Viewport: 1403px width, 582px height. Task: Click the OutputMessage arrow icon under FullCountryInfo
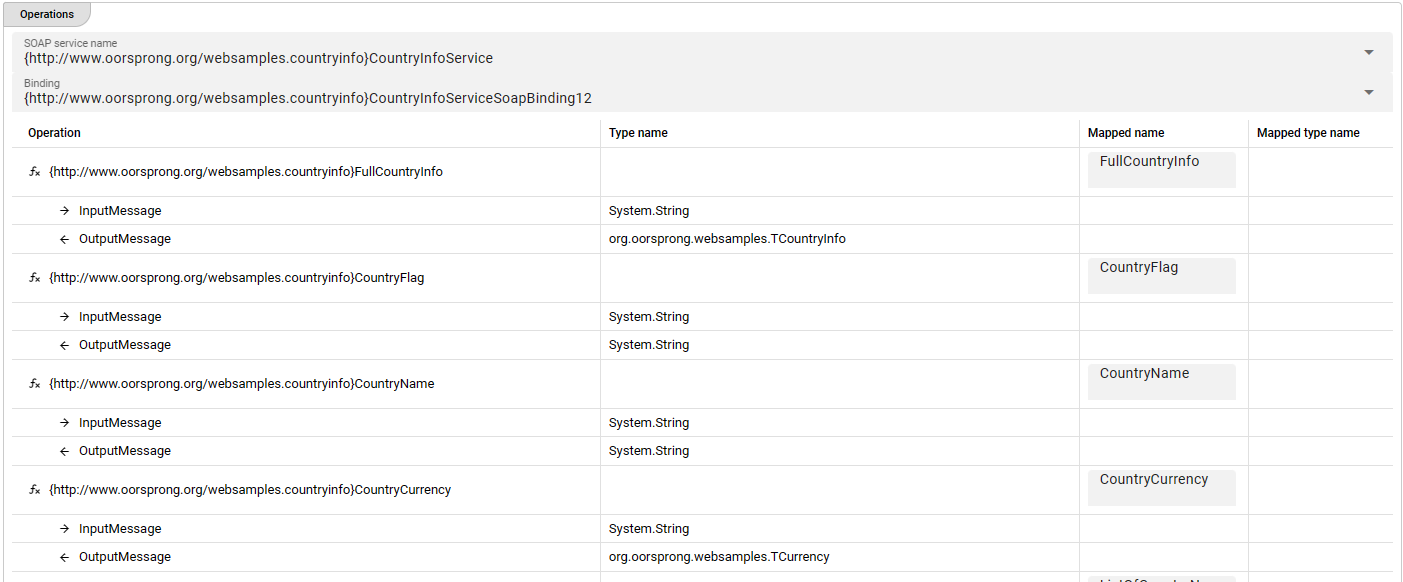64,239
